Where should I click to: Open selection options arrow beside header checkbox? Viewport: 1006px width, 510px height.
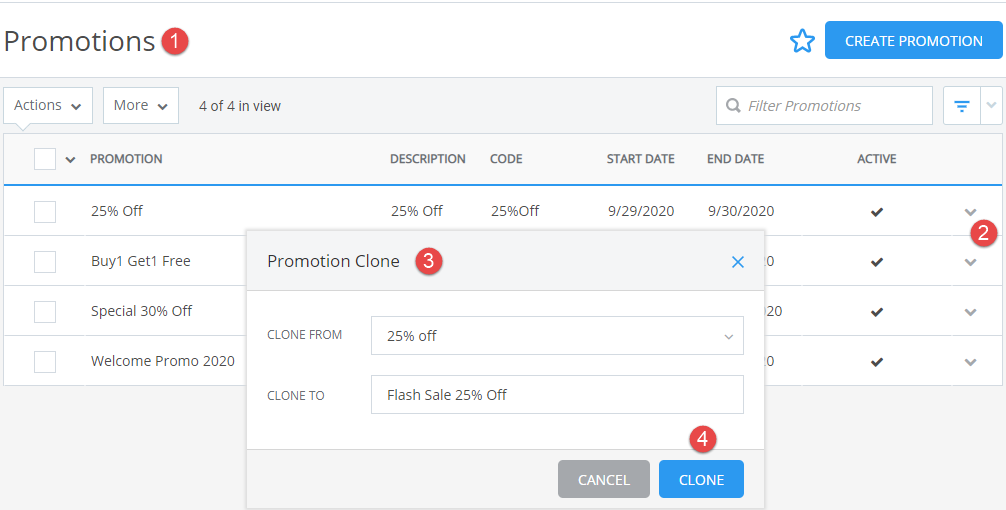tap(71, 160)
